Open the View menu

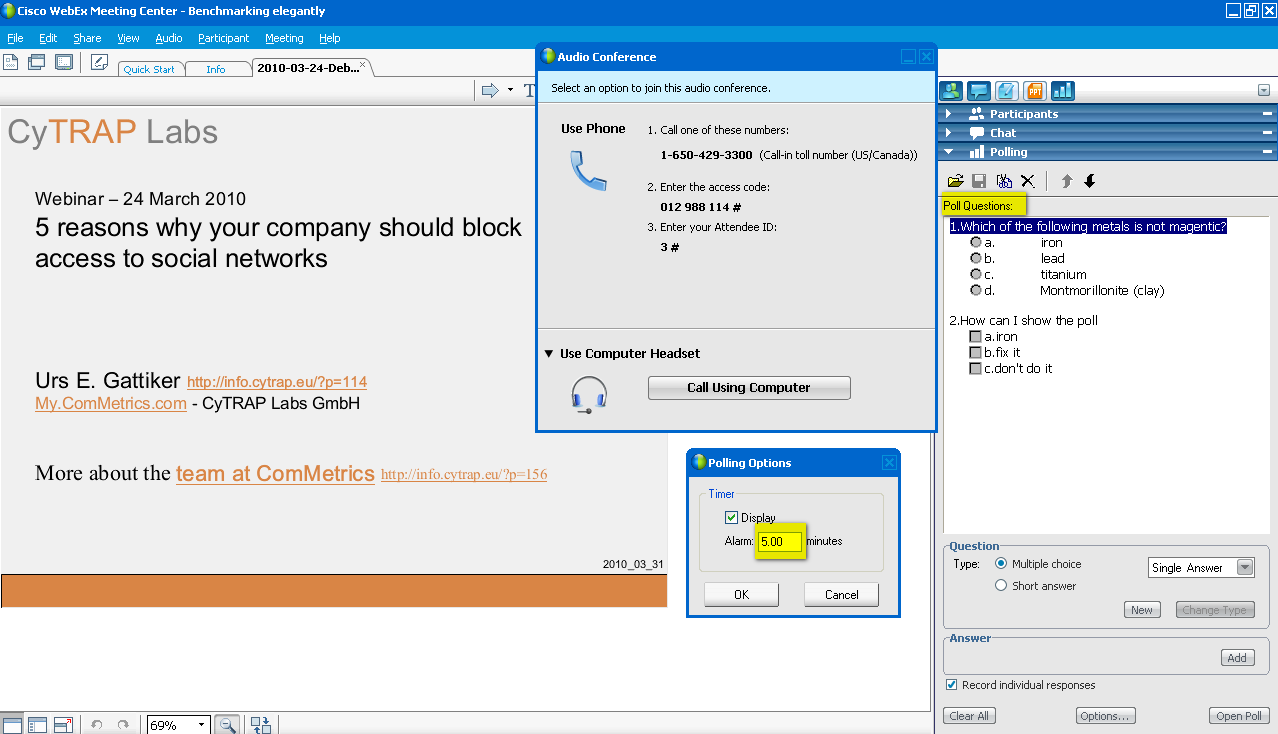tap(128, 38)
